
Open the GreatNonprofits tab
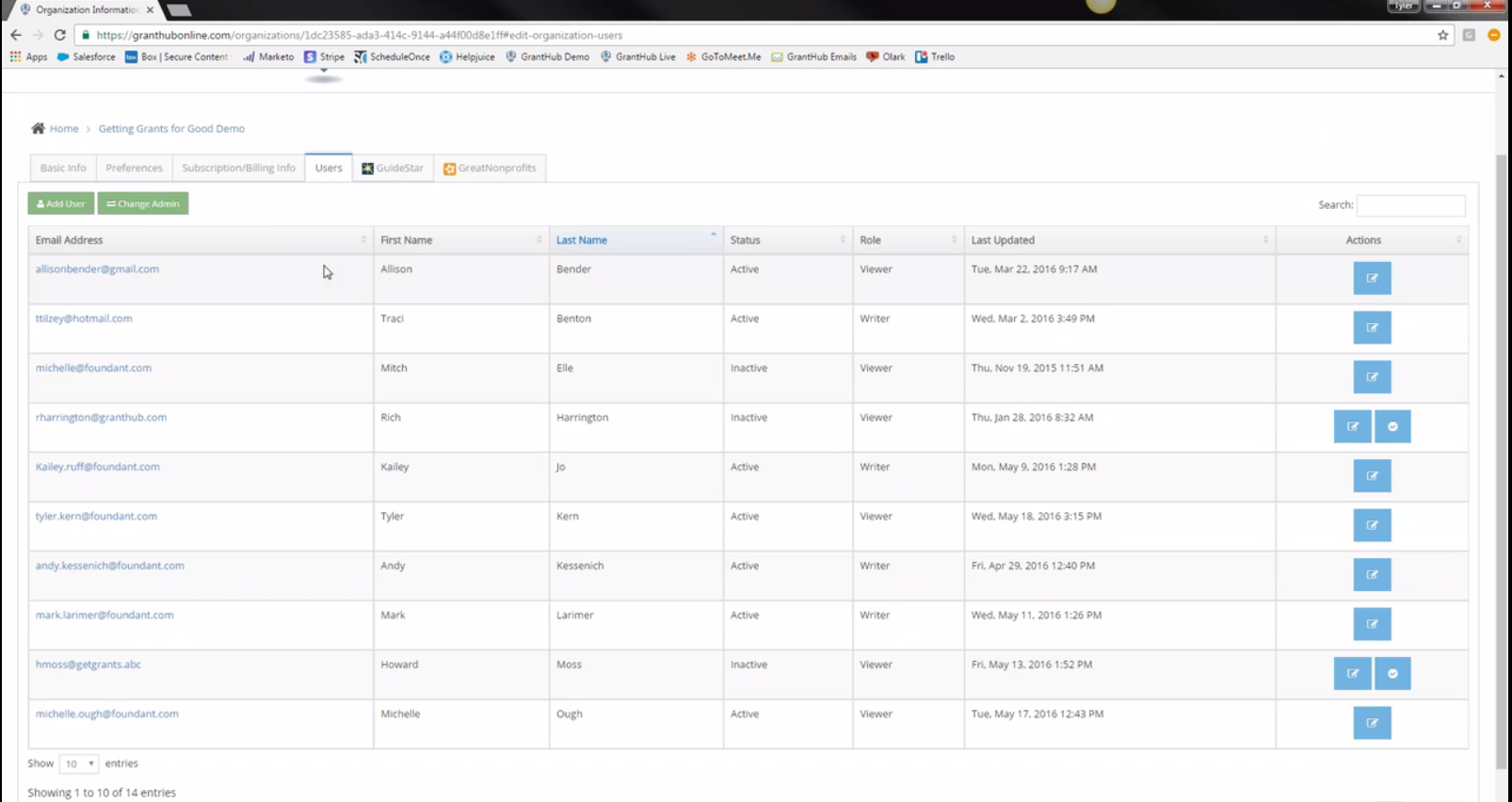click(x=490, y=168)
